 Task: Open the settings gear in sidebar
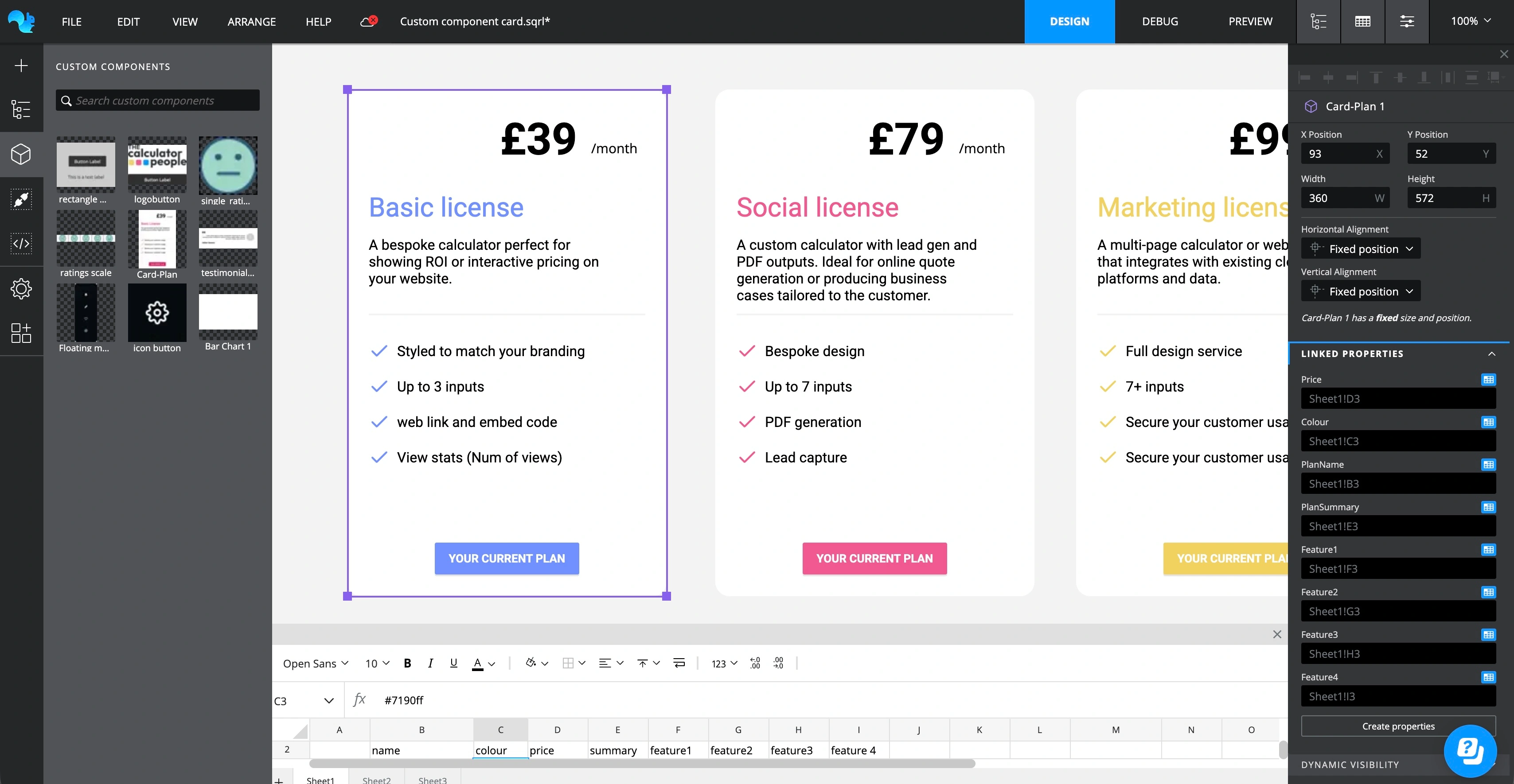[21, 288]
